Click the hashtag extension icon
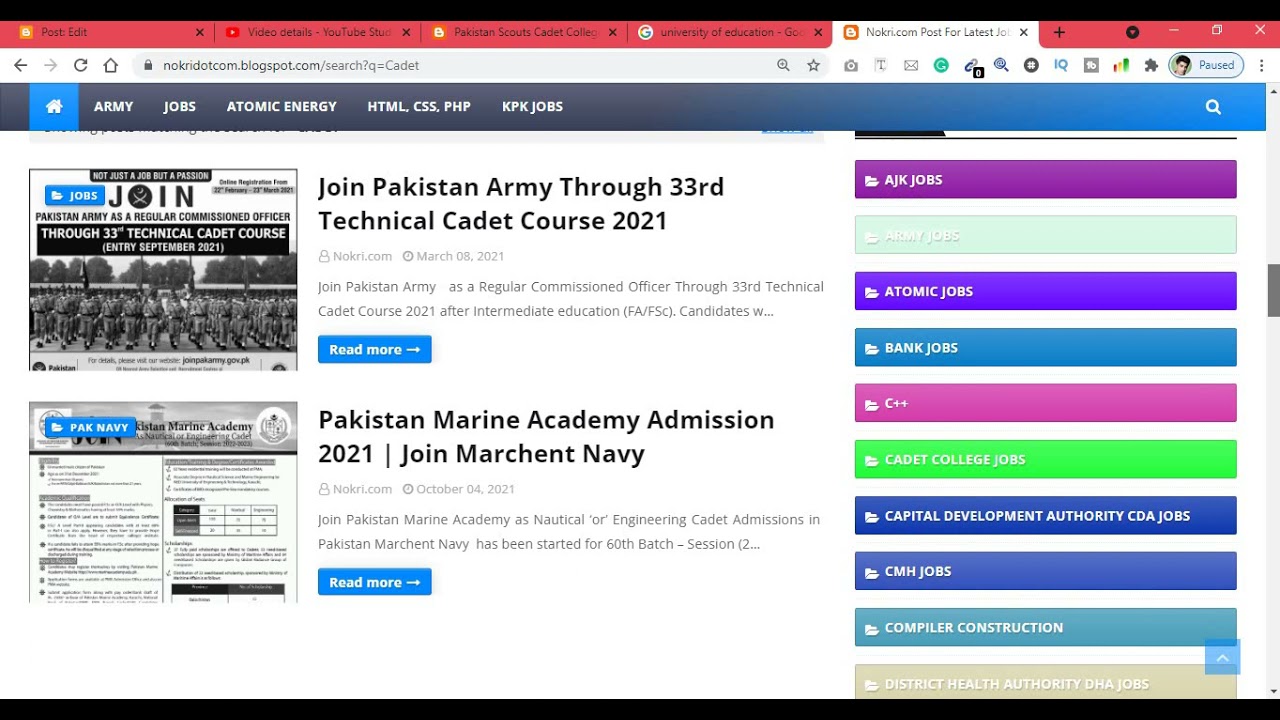This screenshot has width=1280, height=720. (1031, 65)
